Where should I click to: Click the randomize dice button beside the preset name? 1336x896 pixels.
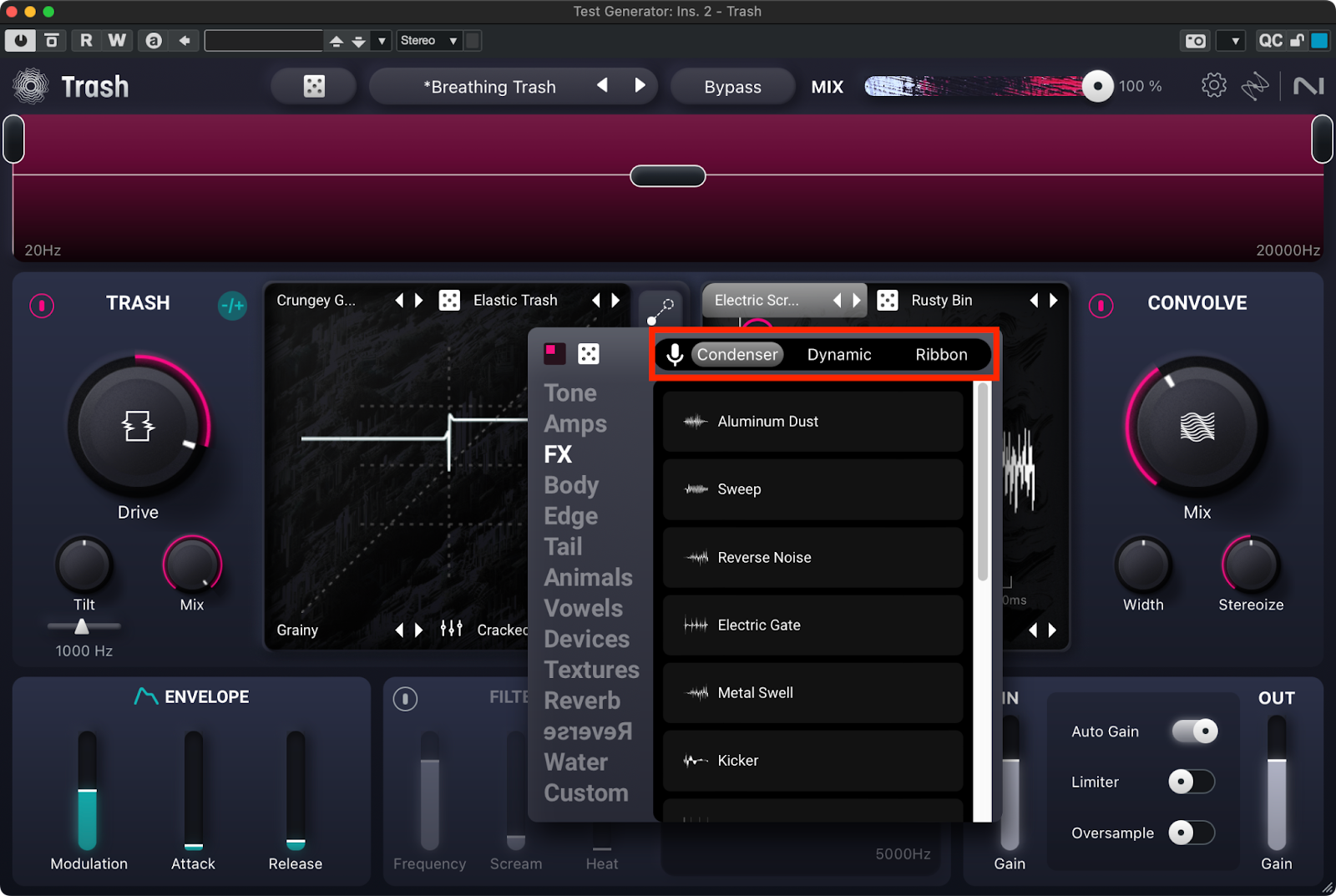pos(314,87)
